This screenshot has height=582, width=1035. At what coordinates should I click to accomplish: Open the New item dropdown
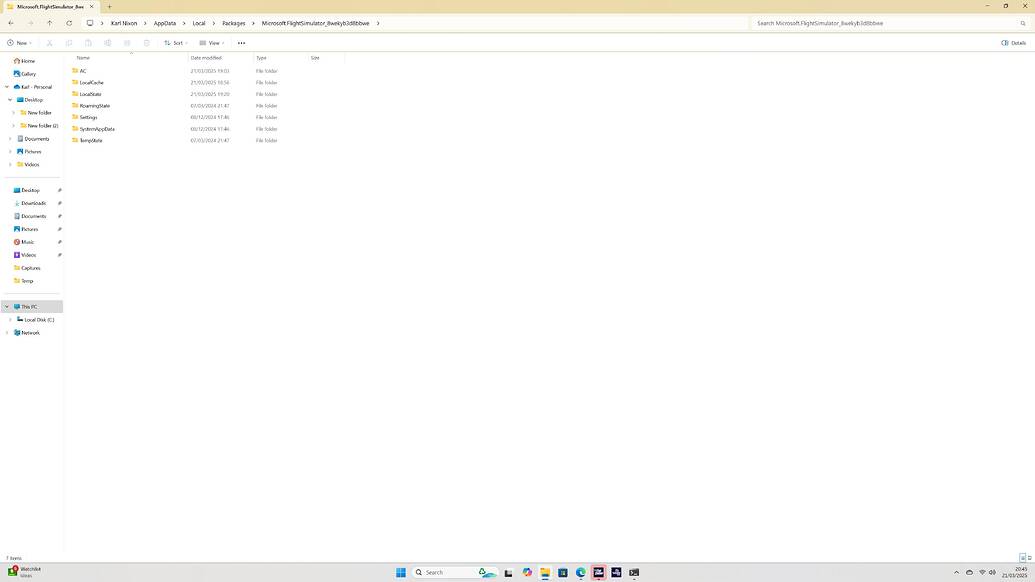pos(20,43)
